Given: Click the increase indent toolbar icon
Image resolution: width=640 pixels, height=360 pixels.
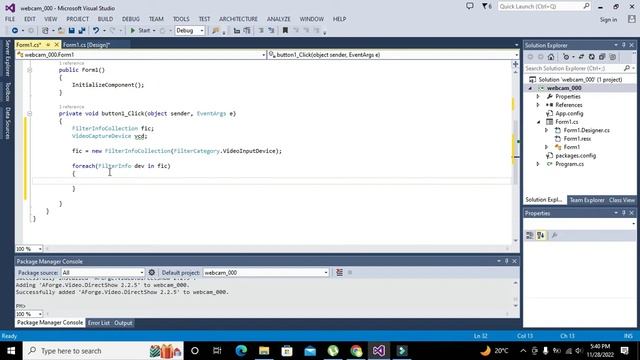Looking at the screenshot, I should click(x=247, y=31).
